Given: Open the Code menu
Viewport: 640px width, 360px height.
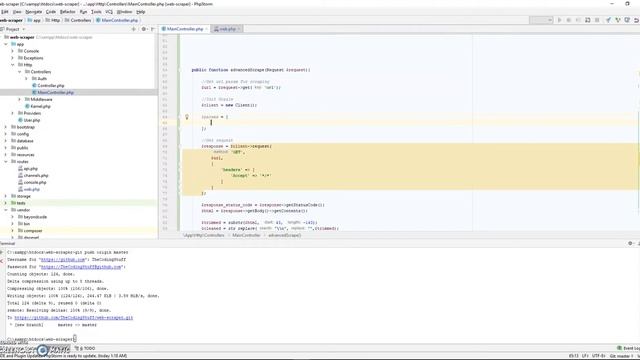Looking at the screenshot, I should [51, 12].
